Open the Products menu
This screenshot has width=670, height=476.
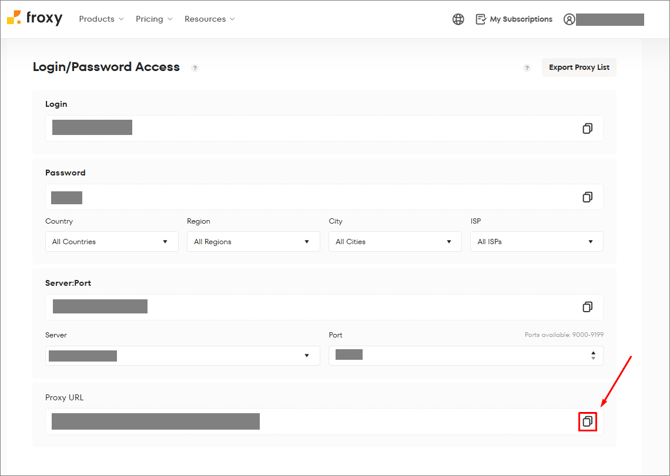(x=101, y=19)
